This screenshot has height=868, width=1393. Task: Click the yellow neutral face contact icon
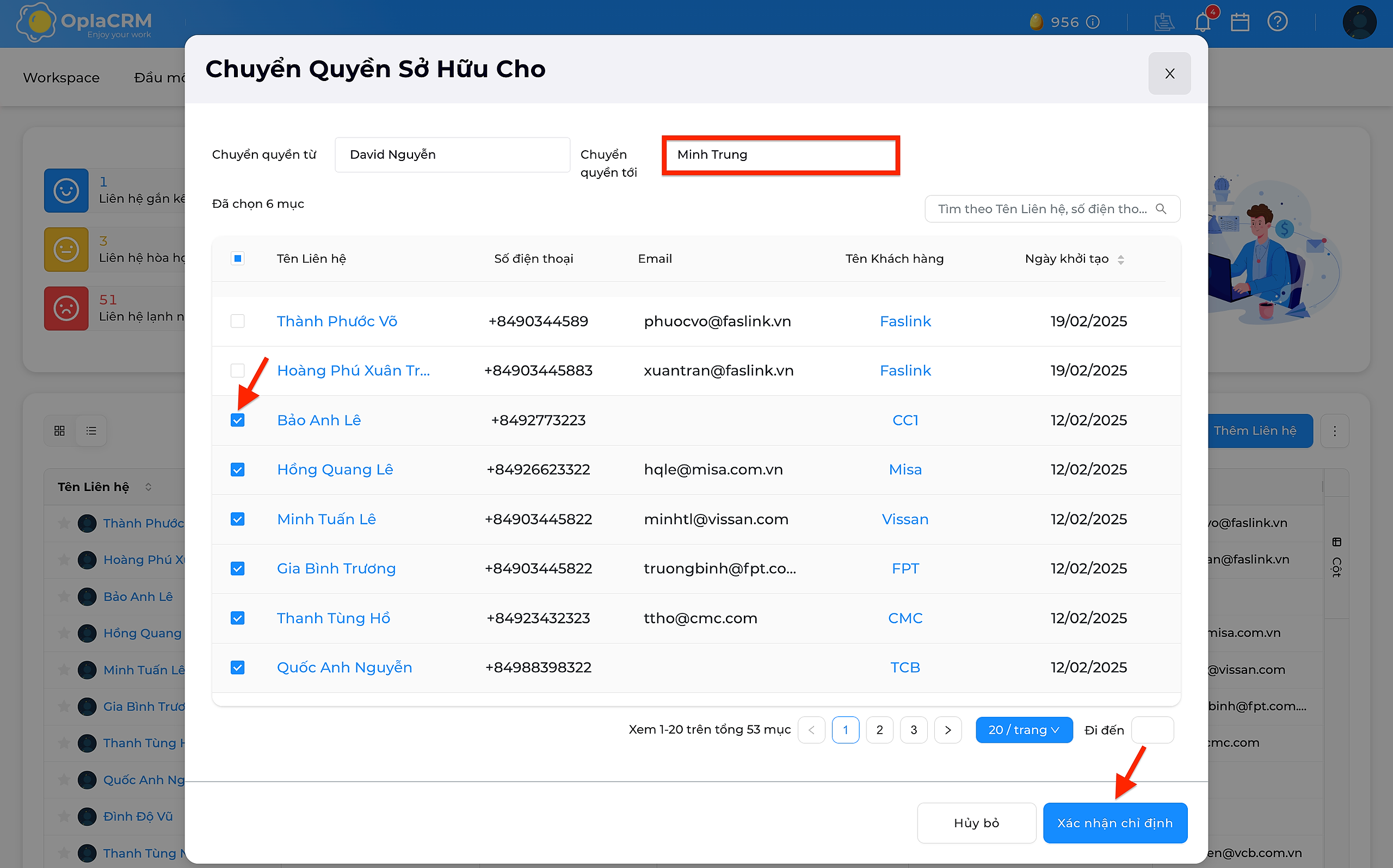coord(66,249)
